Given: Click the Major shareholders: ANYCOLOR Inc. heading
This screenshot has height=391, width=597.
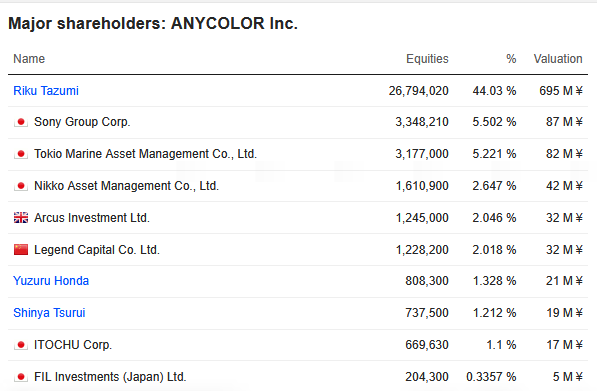Looking at the screenshot, I should coord(153,23).
